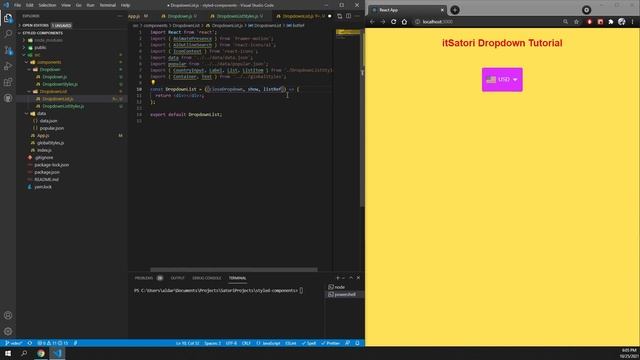640x360 pixels.
Task: Click the editor horizontal scrollbar
Action: 233,270
